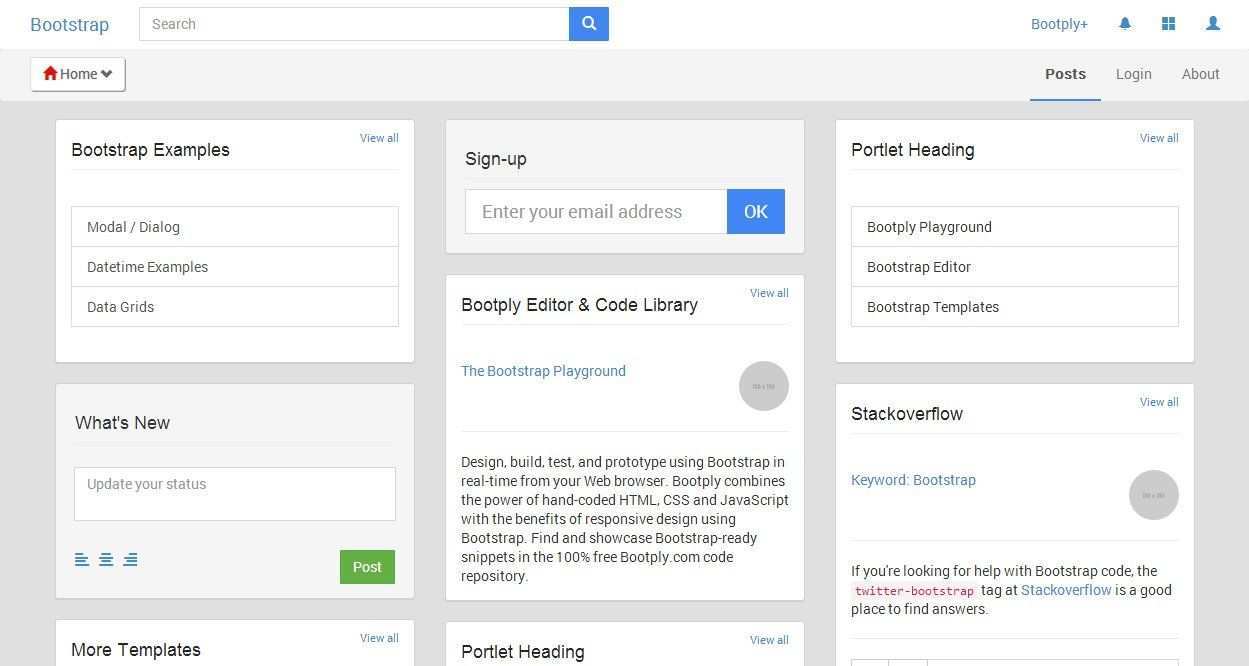Screen dimensions: 1249x666
Task: Switch to the About tab
Action: pyautogui.click(x=1200, y=74)
